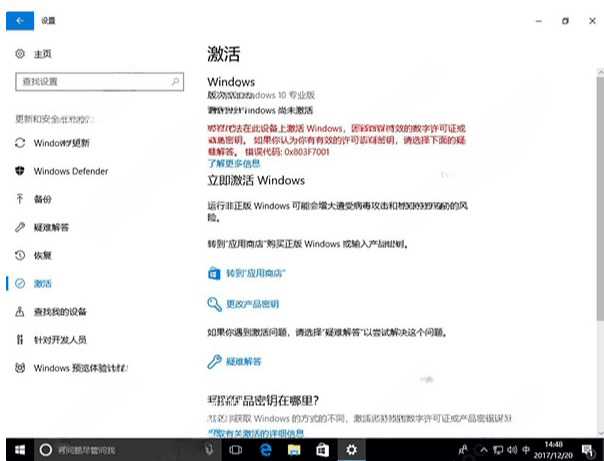Screen dimensions: 604x461
Task: Select 激活 activation in sidebar
Action: pyautogui.click(x=42, y=284)
